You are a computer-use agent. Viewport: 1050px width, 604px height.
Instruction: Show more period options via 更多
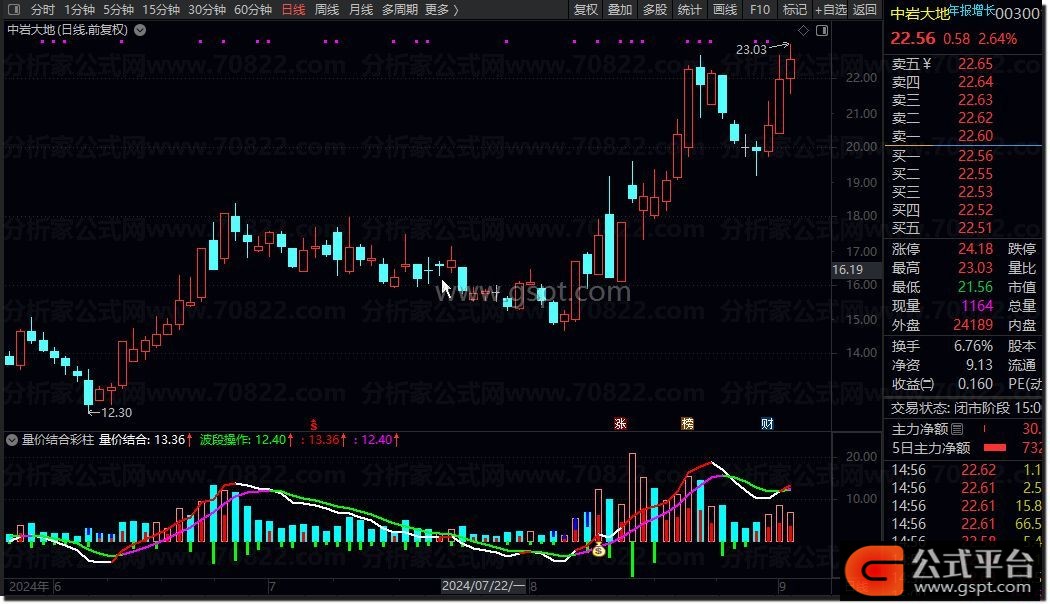click(x=442, y=10)
